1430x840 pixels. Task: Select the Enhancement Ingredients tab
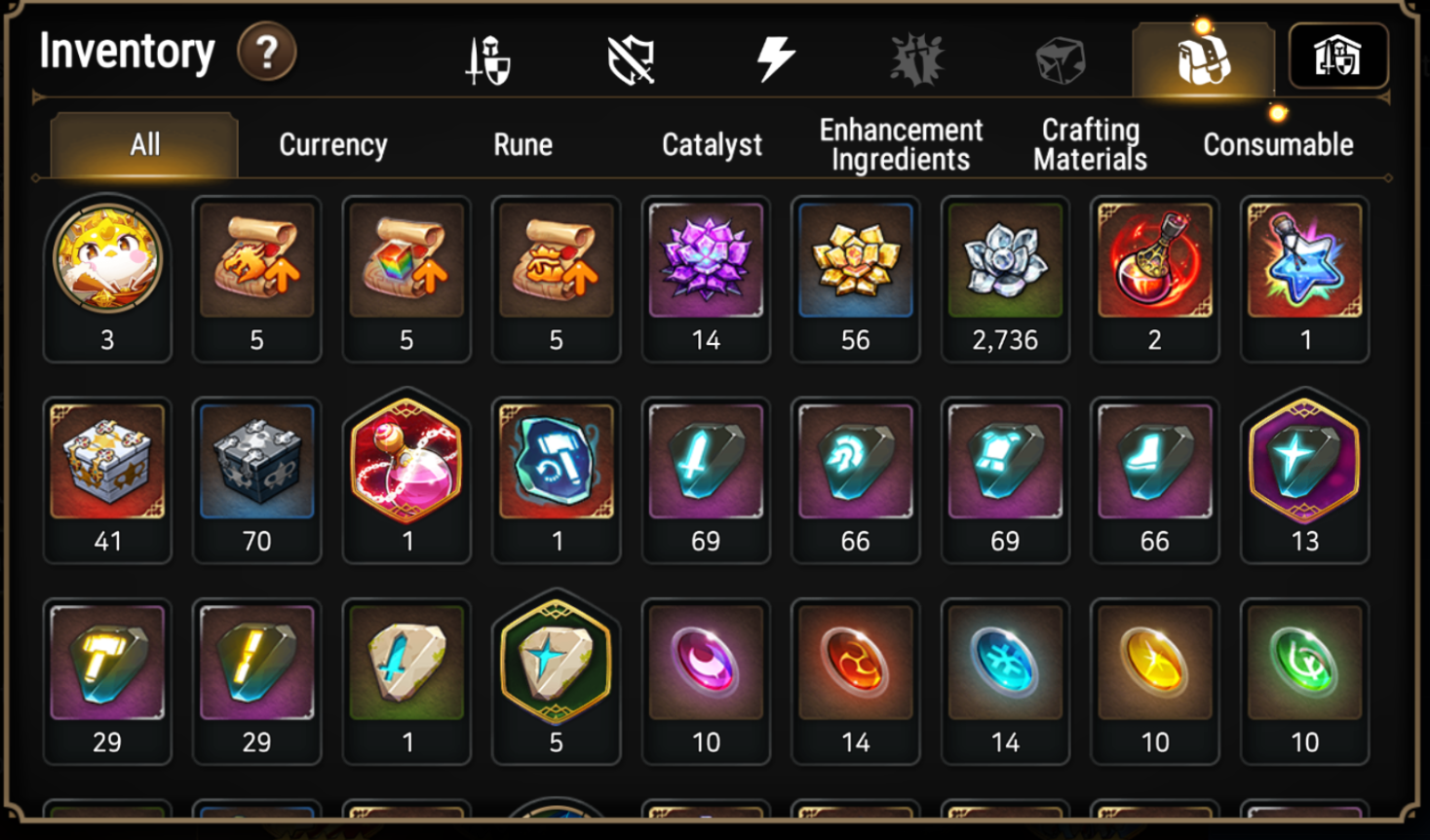point(901,145)
